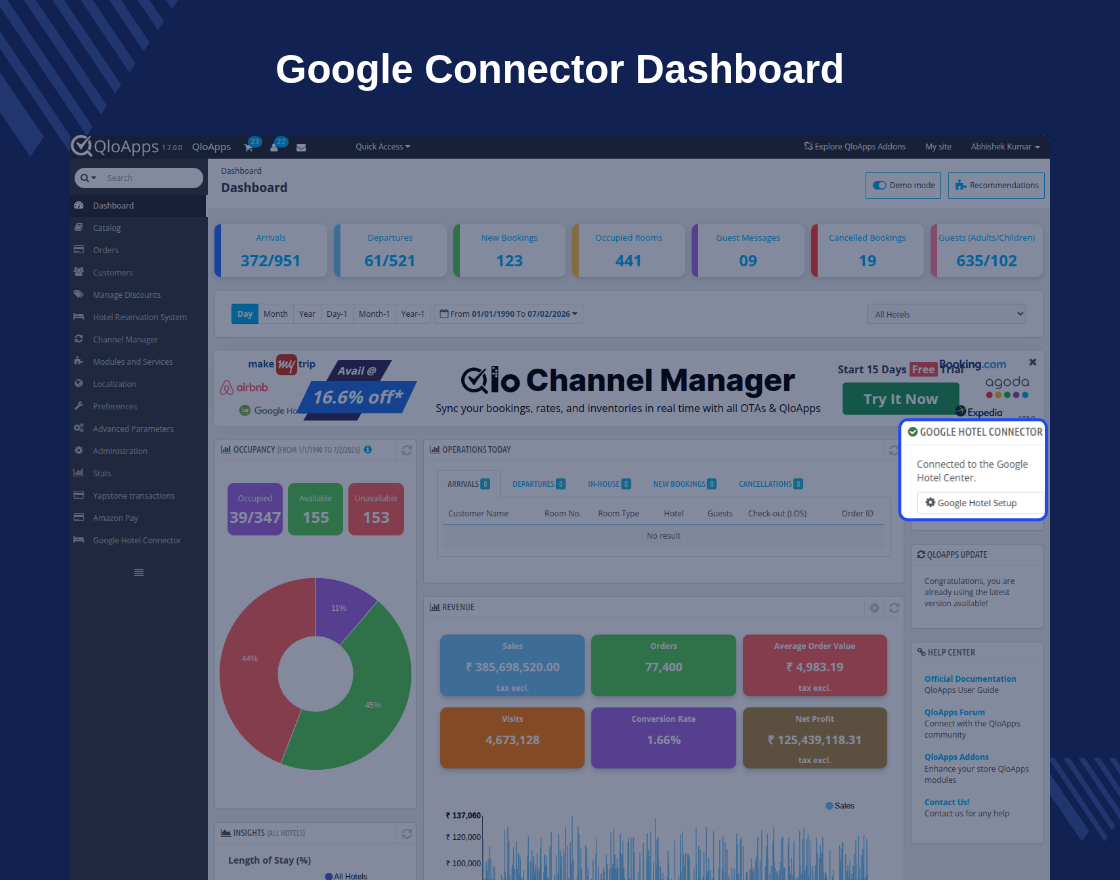
Task: Open the search filter dropdown arrow
Action: point(89,178)
